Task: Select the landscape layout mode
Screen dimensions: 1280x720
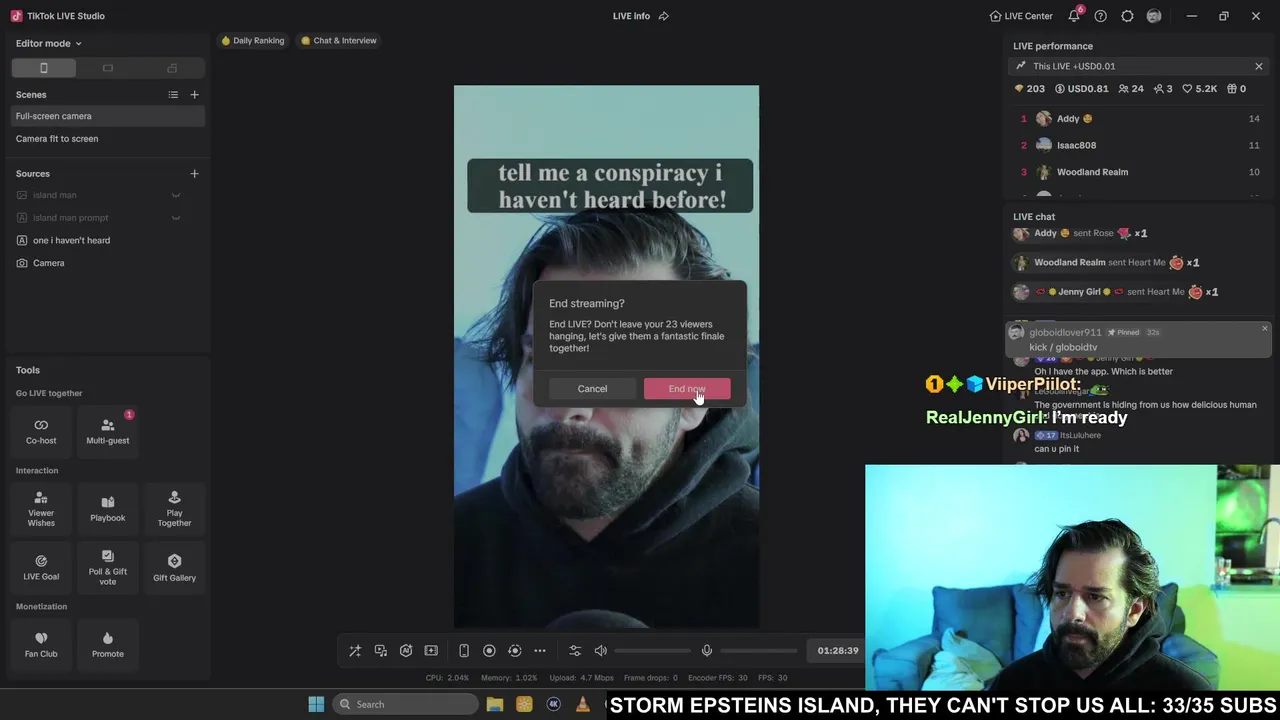Action: pyautogui.click(x=108, y=68)
